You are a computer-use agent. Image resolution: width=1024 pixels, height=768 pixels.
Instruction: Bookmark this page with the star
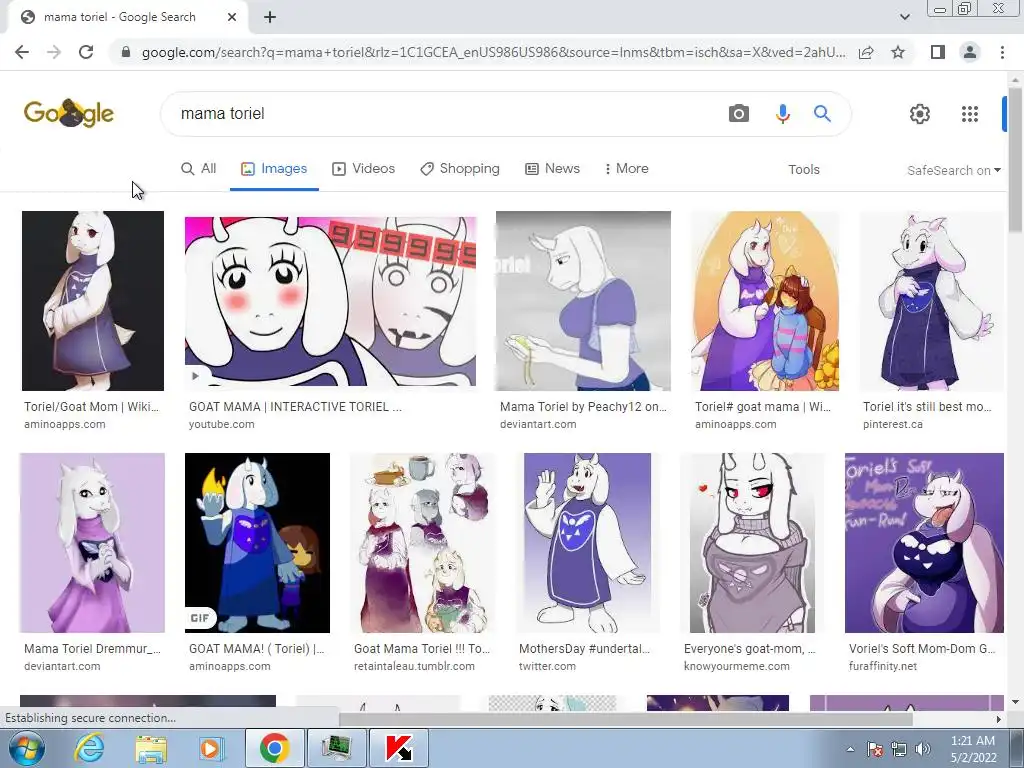coord(898,52)
